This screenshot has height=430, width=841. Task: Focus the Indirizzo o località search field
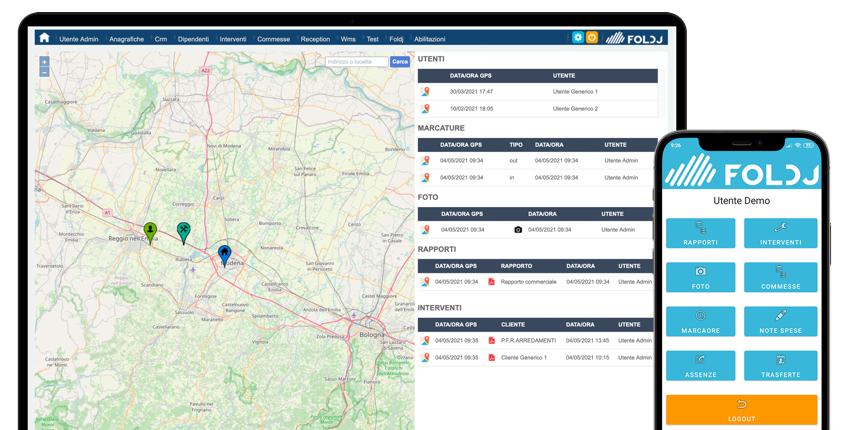click(356, 62)
